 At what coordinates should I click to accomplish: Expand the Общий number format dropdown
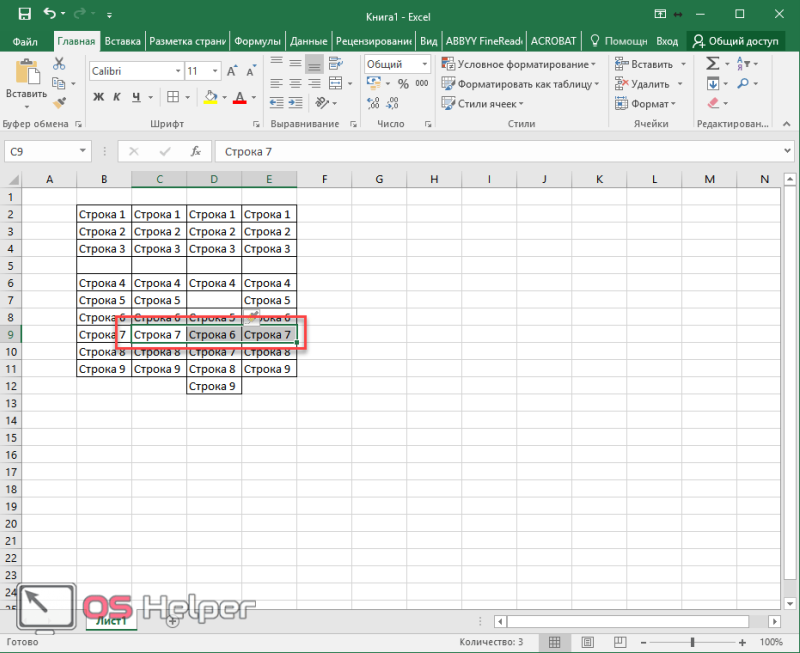[x=424, y=64]
